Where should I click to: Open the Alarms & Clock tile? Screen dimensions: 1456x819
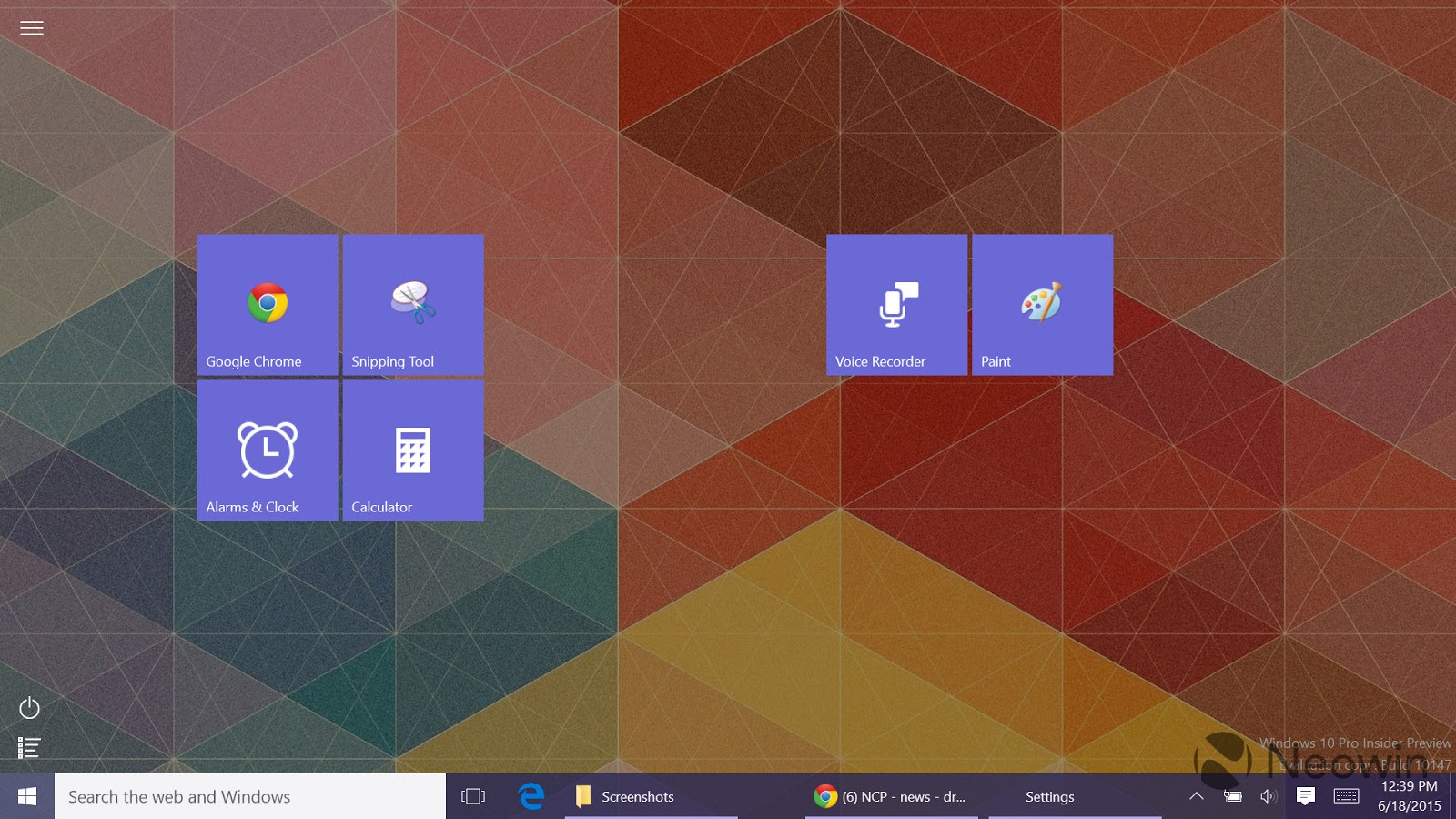[268, 450]
